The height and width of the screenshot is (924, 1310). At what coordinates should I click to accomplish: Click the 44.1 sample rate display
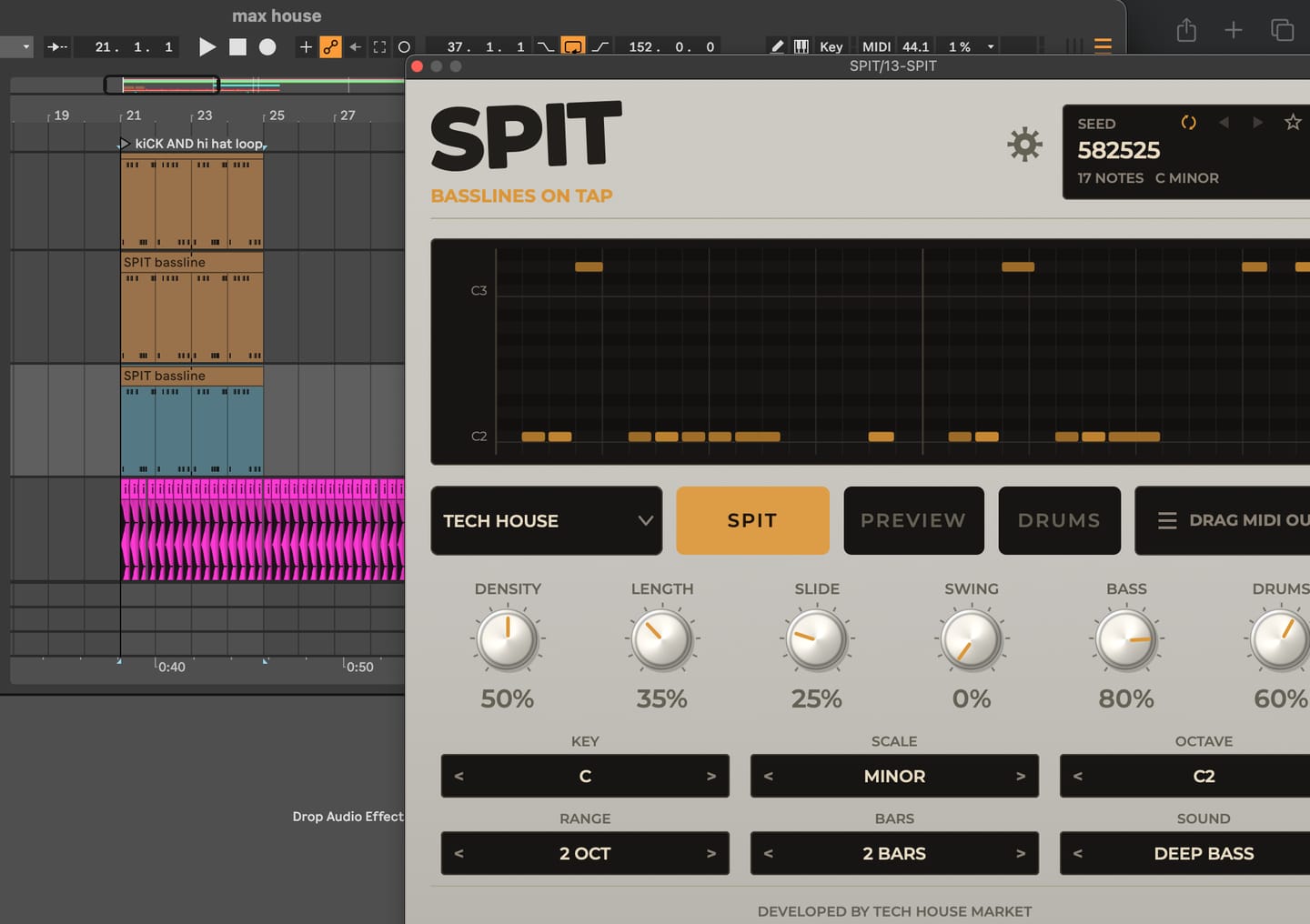[x=916, y=46]
